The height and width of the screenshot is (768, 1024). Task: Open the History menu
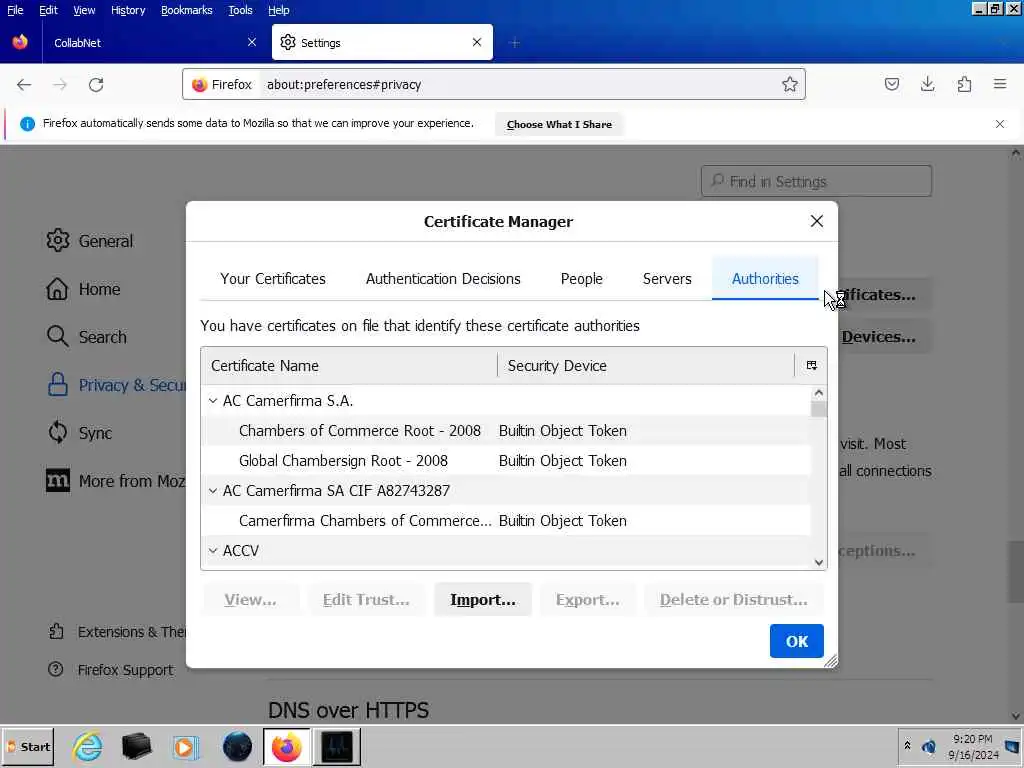coord(128,10)
